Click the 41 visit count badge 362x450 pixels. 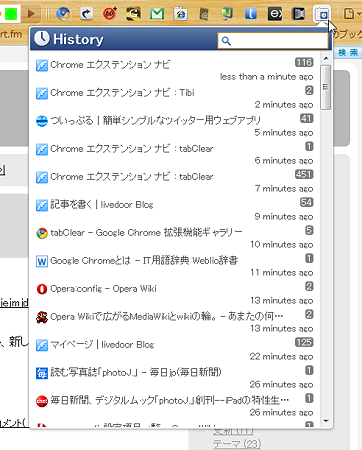pos(306,118)
